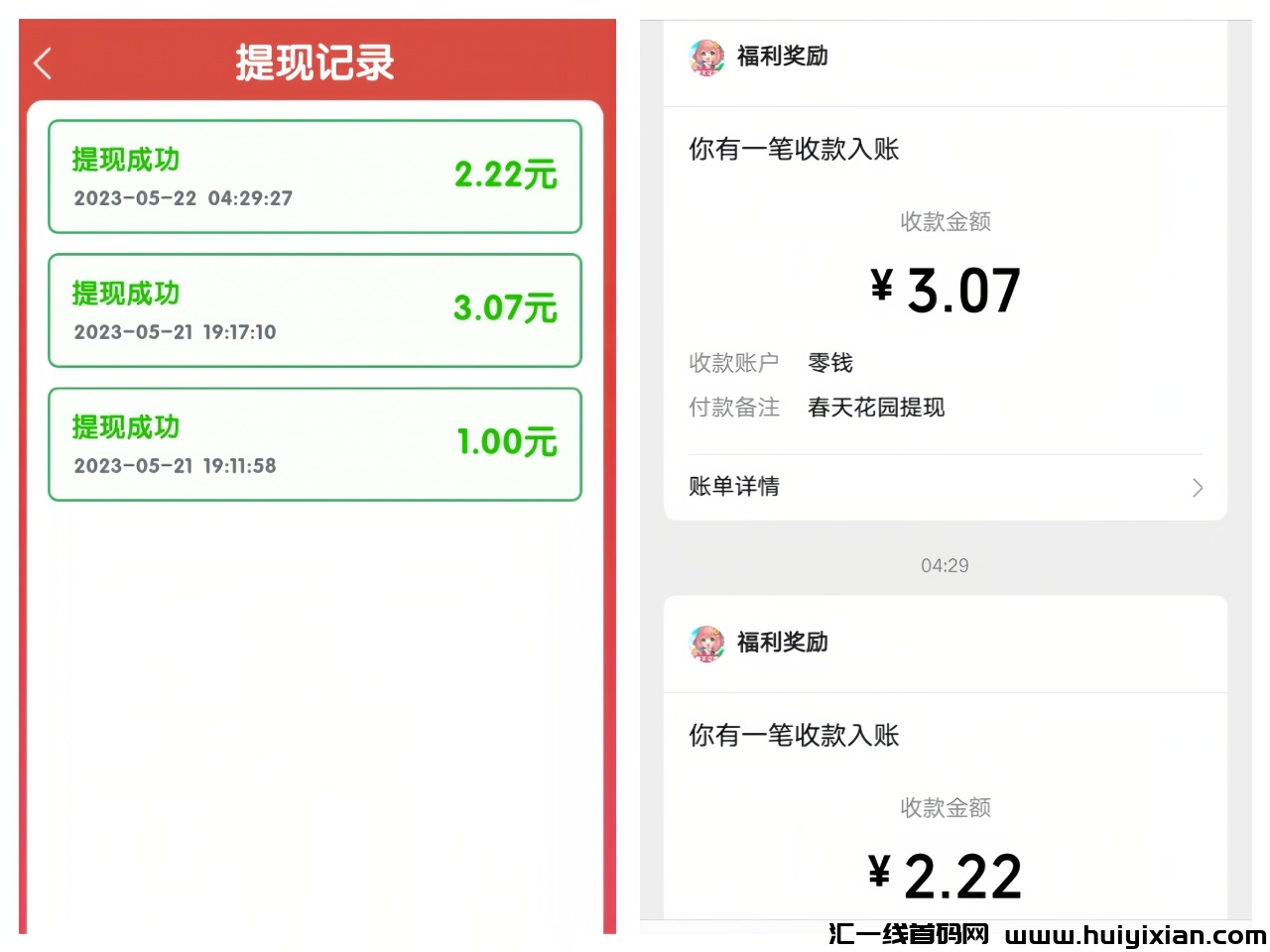Select the 提现记录 title header
Viewport: 1270px width, 952px height.
coord(314,62)
